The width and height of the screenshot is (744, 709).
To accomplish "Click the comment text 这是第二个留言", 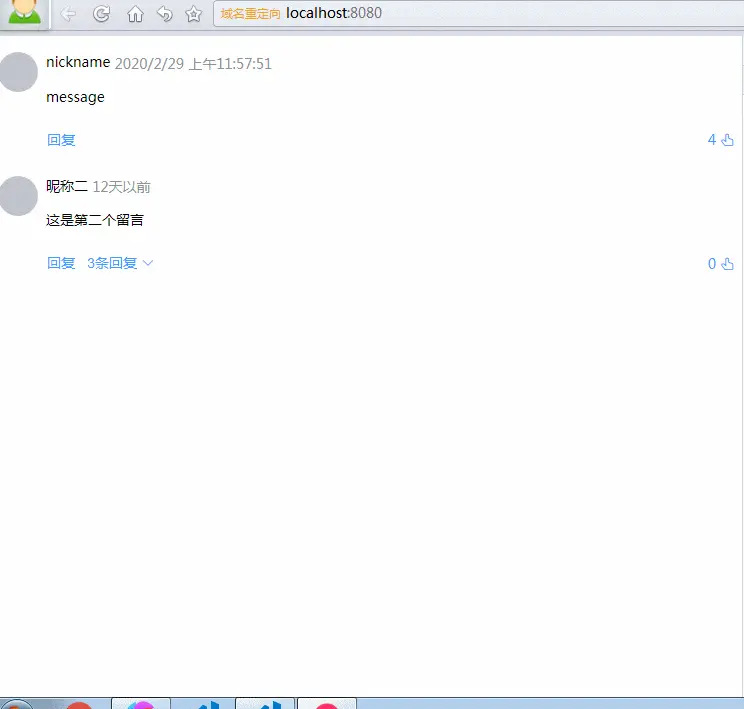I will coord(95,220).
